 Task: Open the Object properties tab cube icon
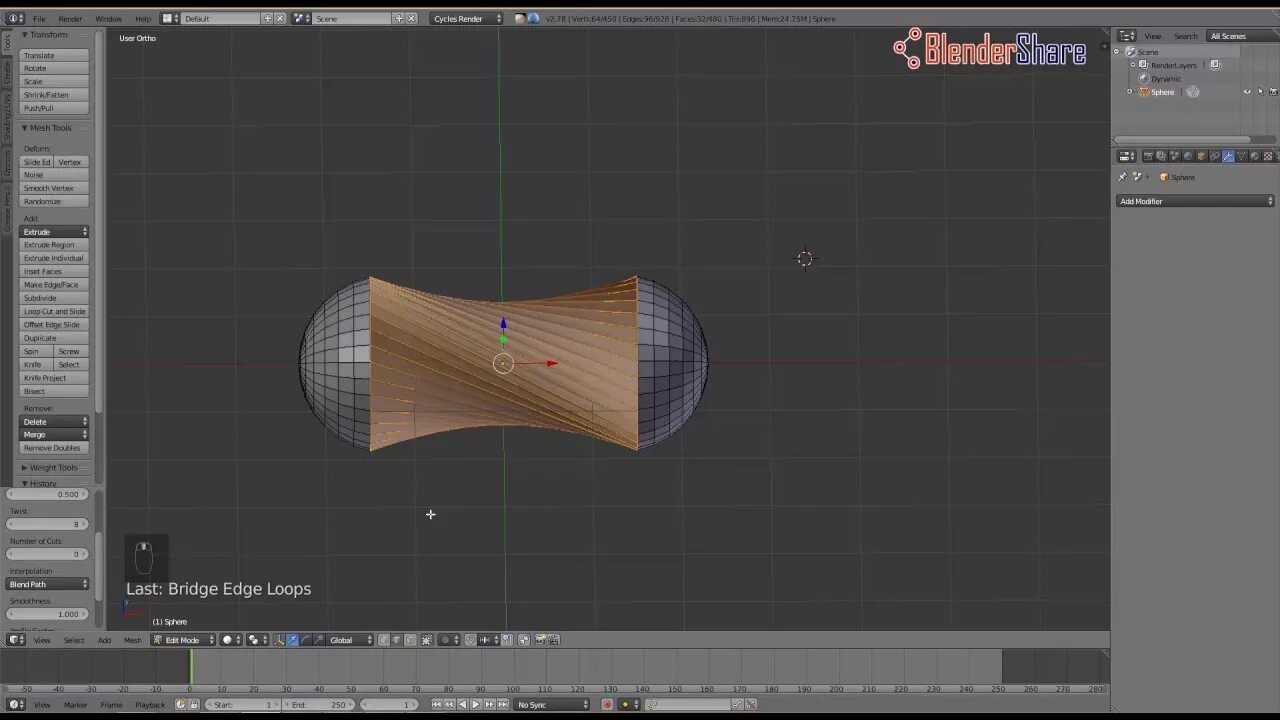pos(1201,156)
